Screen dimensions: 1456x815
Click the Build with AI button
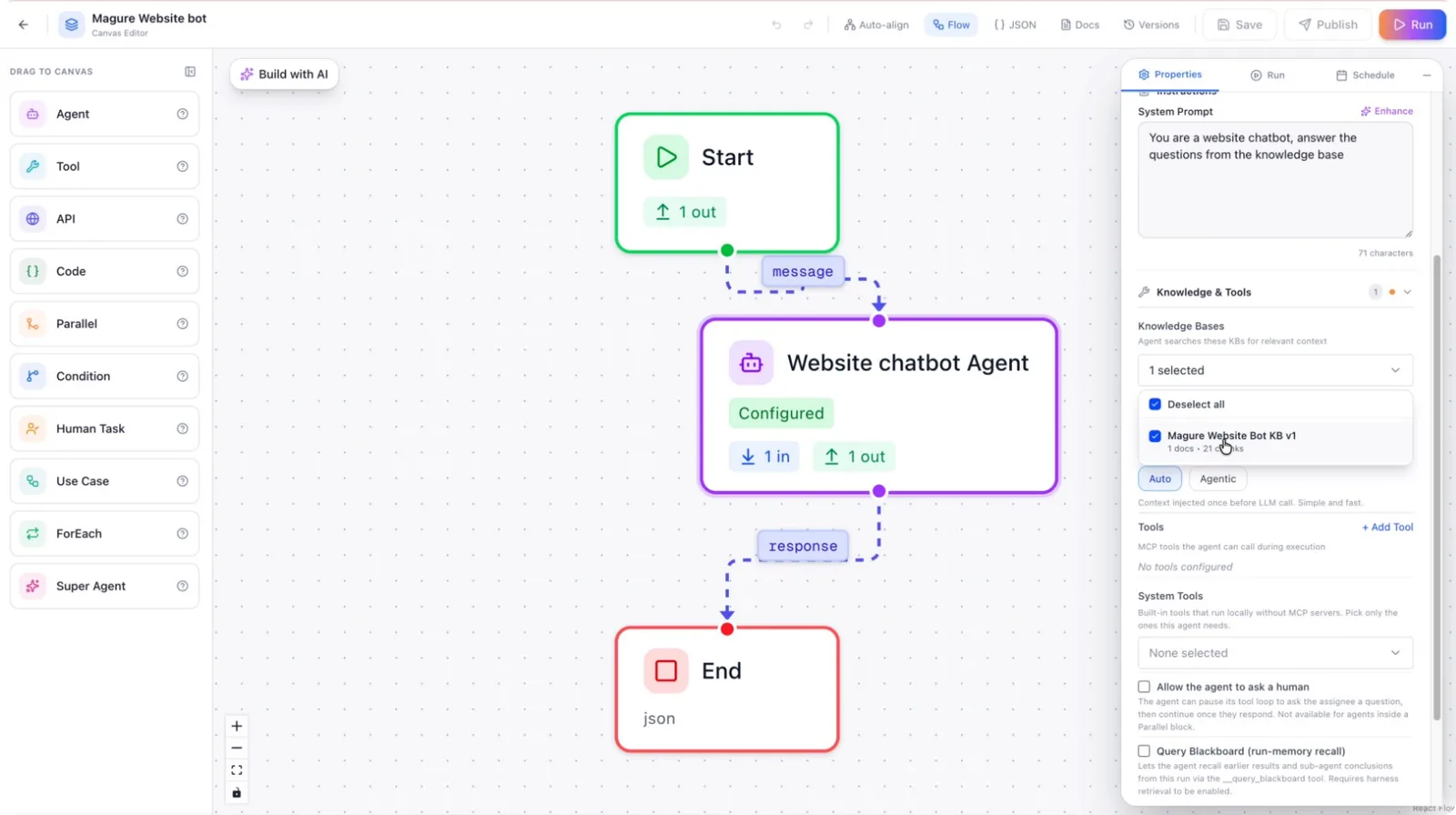[284, 75]
